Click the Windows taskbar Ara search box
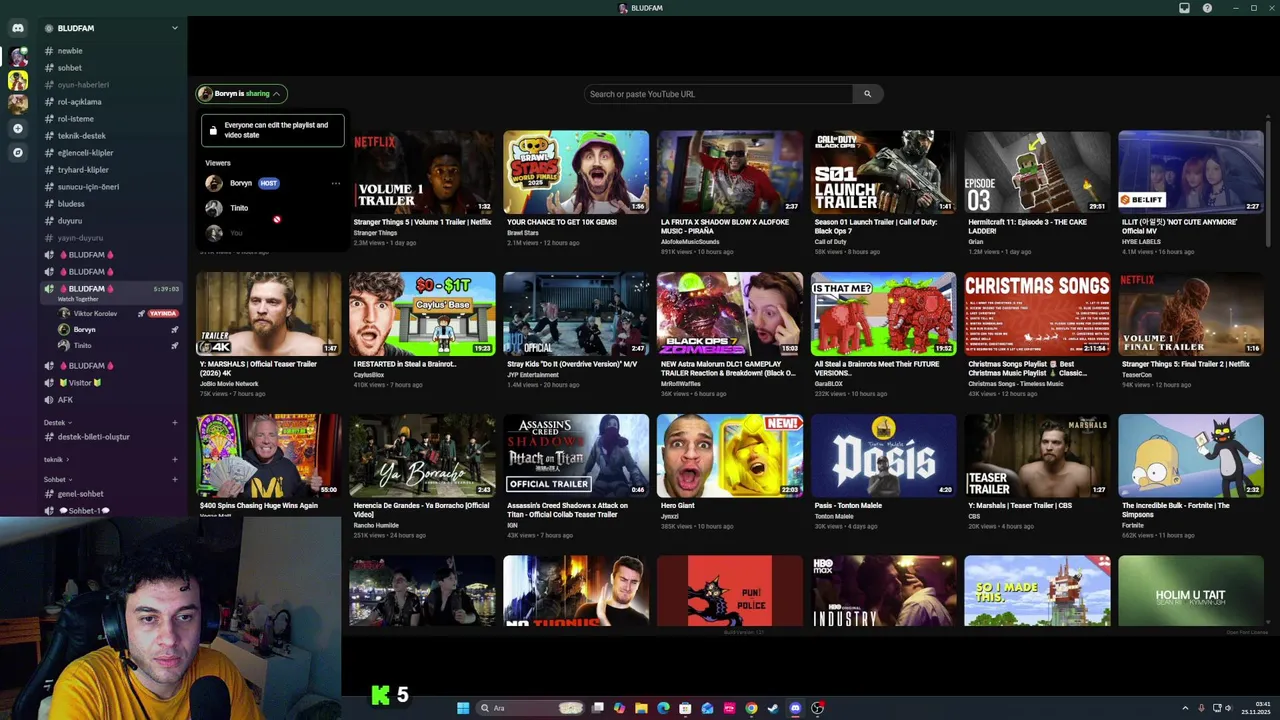Image resolution: width=1280 pixels, height=720 pixels. point(532,708)
